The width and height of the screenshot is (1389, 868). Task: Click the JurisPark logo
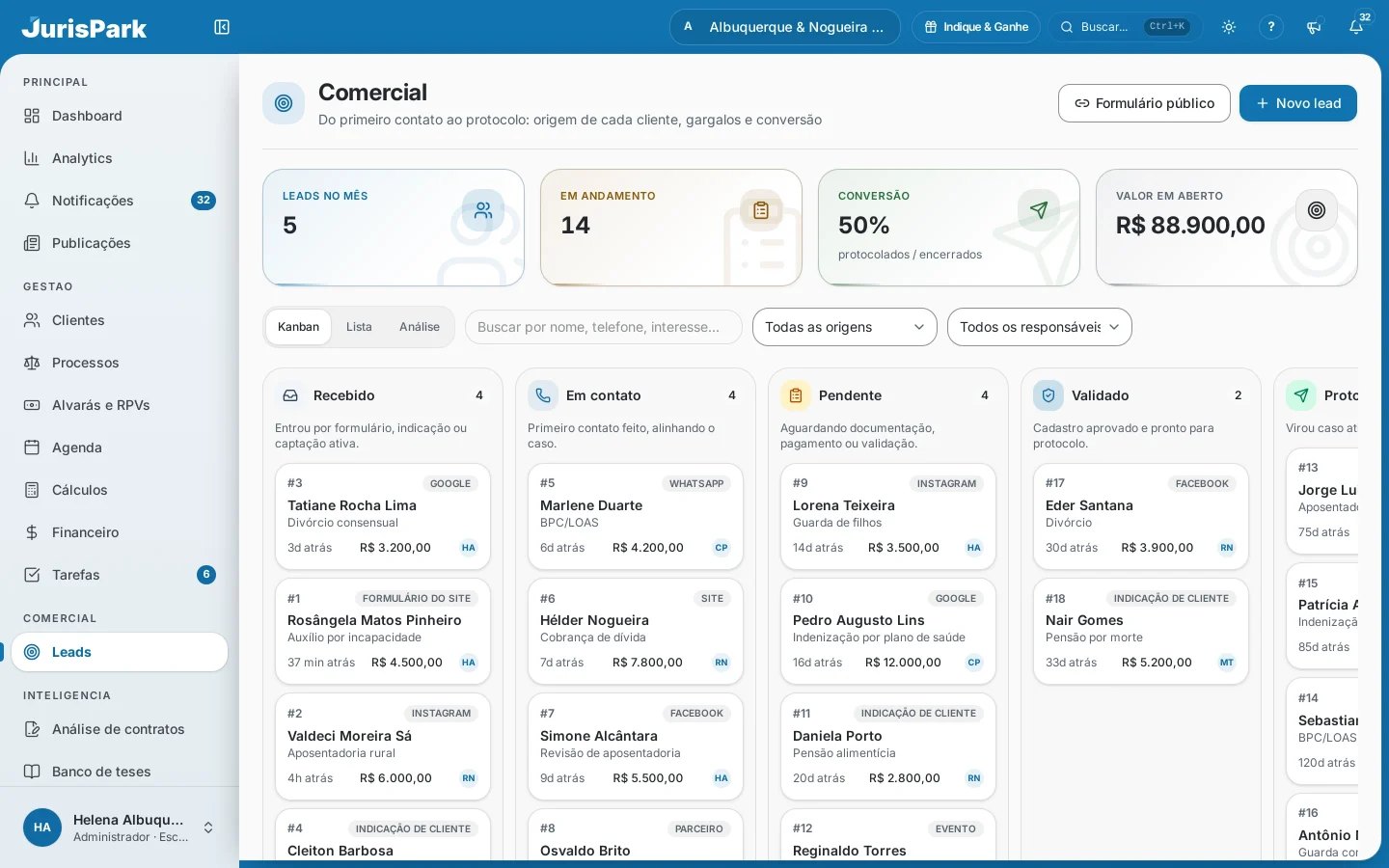click(x=84, y=27)
